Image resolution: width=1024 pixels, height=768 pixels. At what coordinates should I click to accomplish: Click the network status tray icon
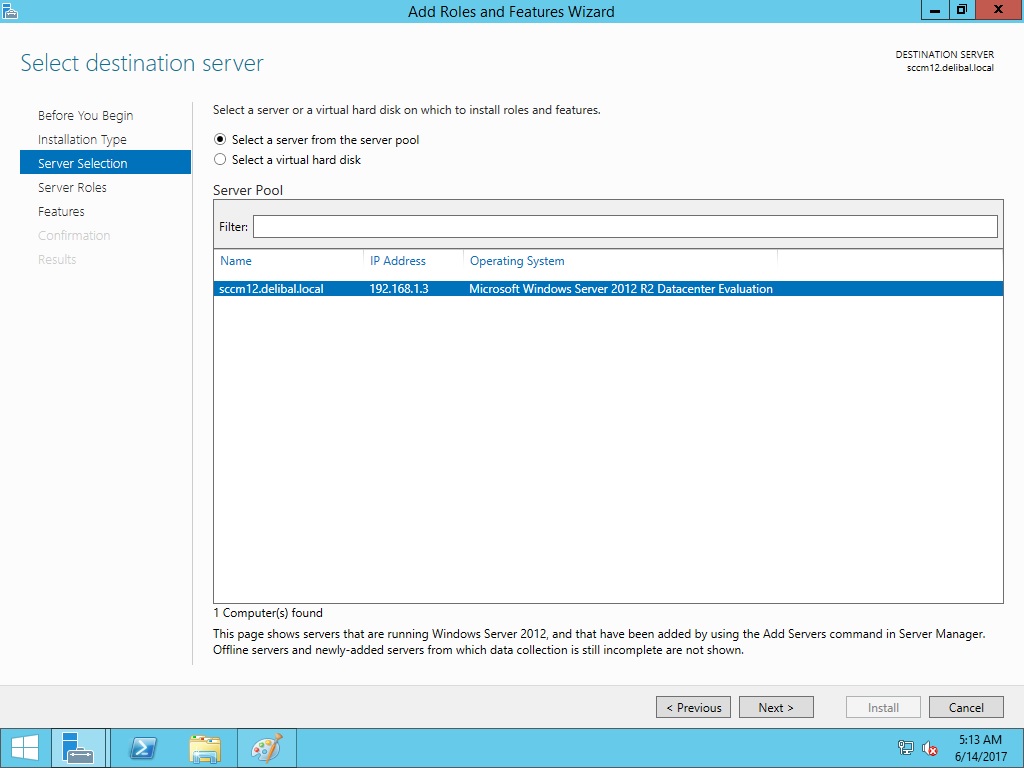906,748
